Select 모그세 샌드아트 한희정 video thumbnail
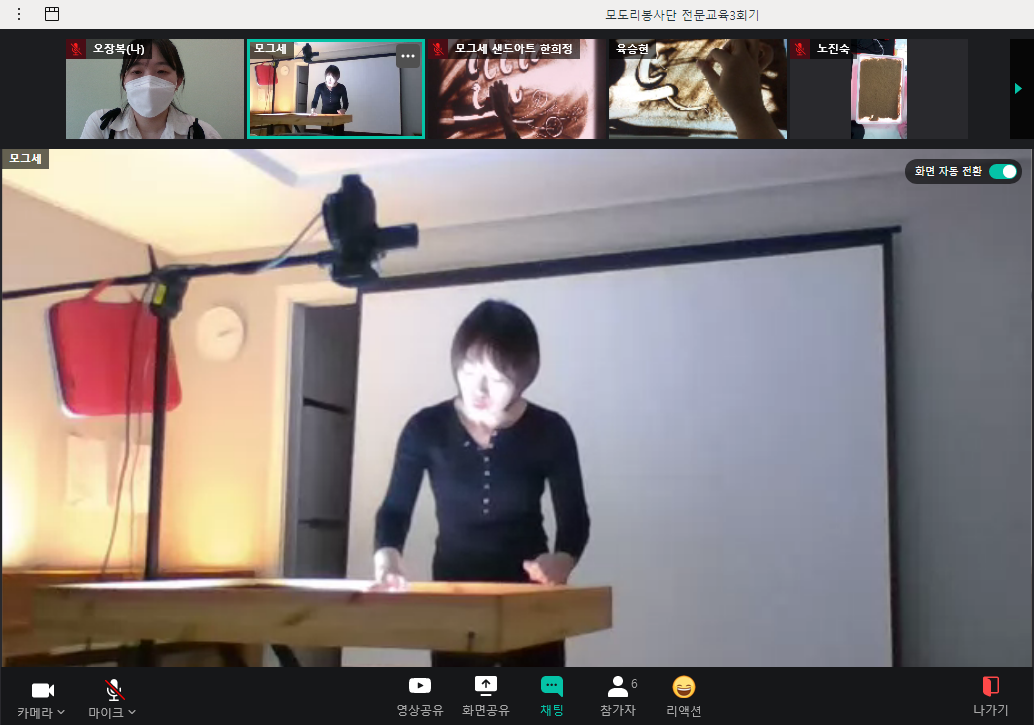The width and height of the screenshot is (1034, 725). [x=517, y=89]
